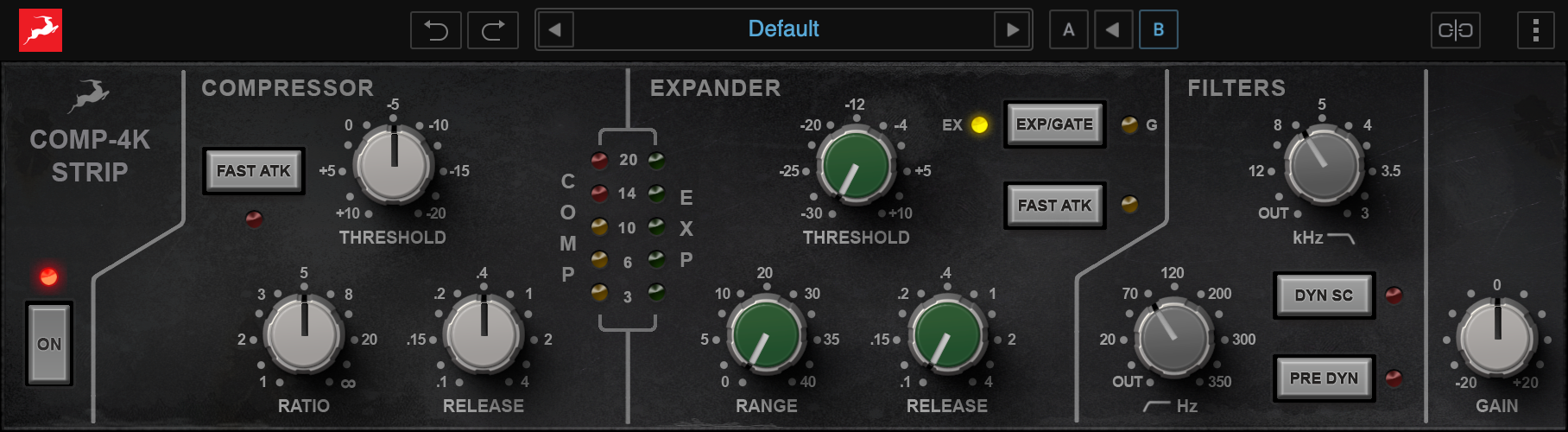
Task: Click the compare mirror icon
Action: [x=1455, y=30]
